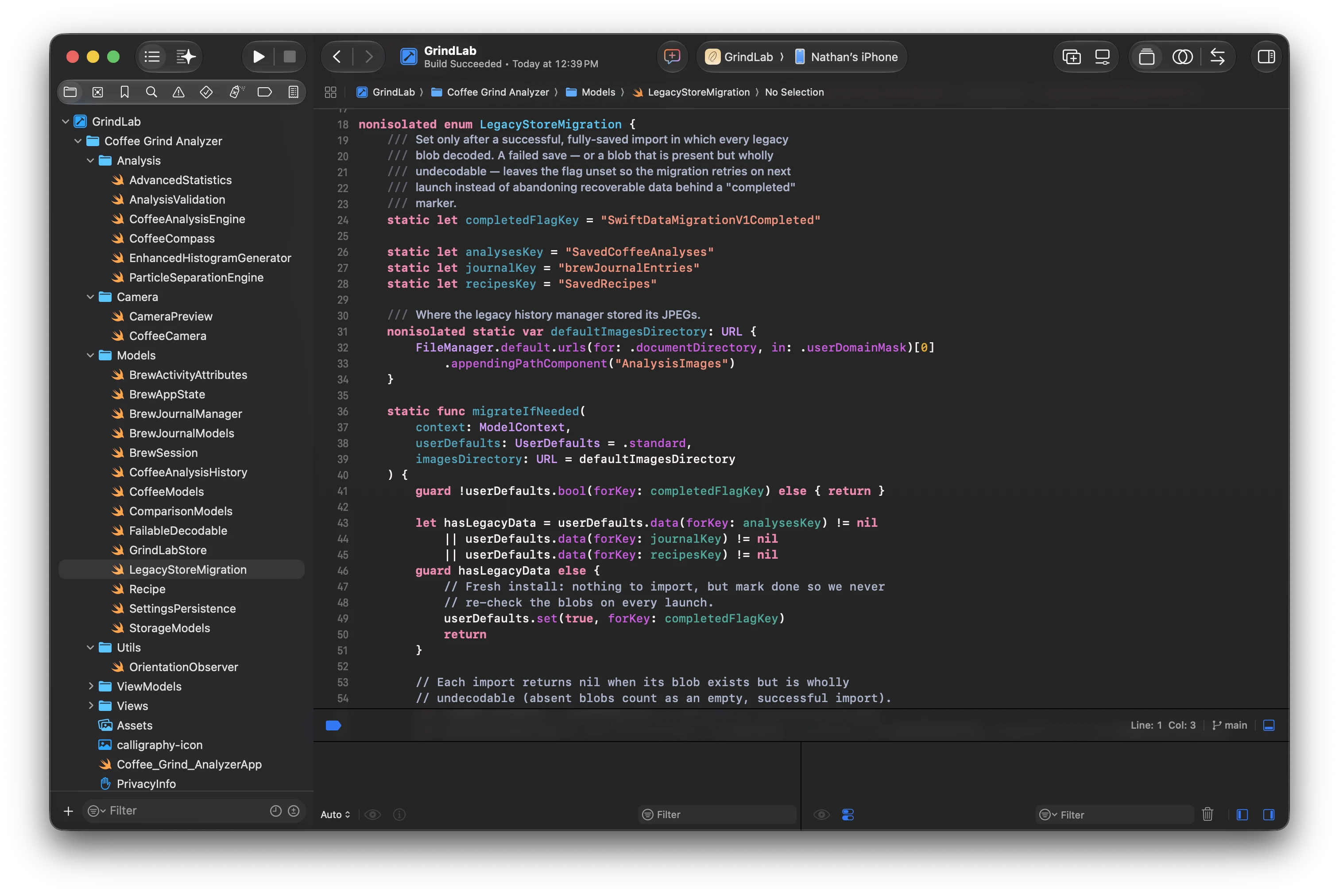Go back in editor history

pos(337,57)
